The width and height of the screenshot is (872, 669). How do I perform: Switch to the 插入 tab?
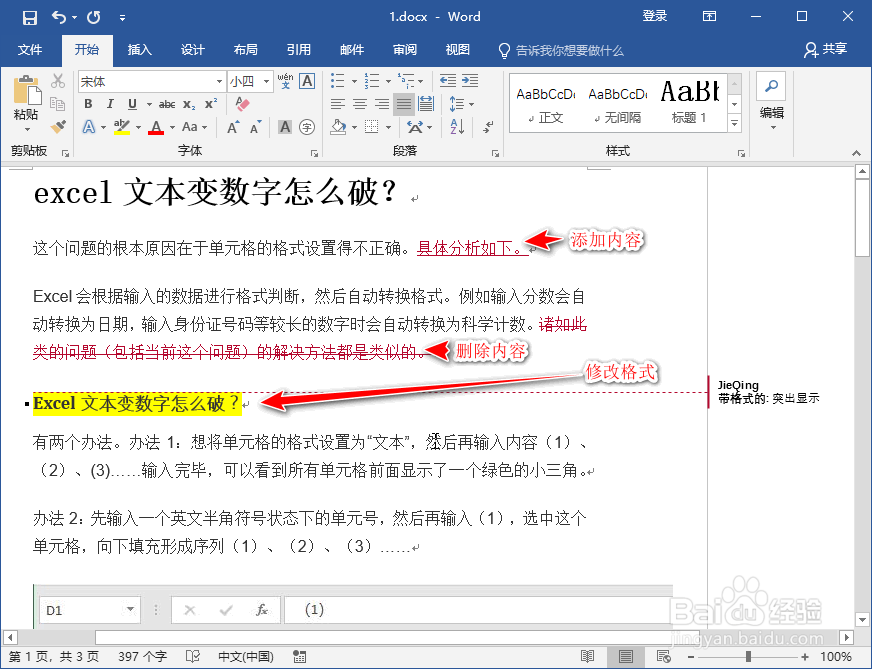(140, 50)
